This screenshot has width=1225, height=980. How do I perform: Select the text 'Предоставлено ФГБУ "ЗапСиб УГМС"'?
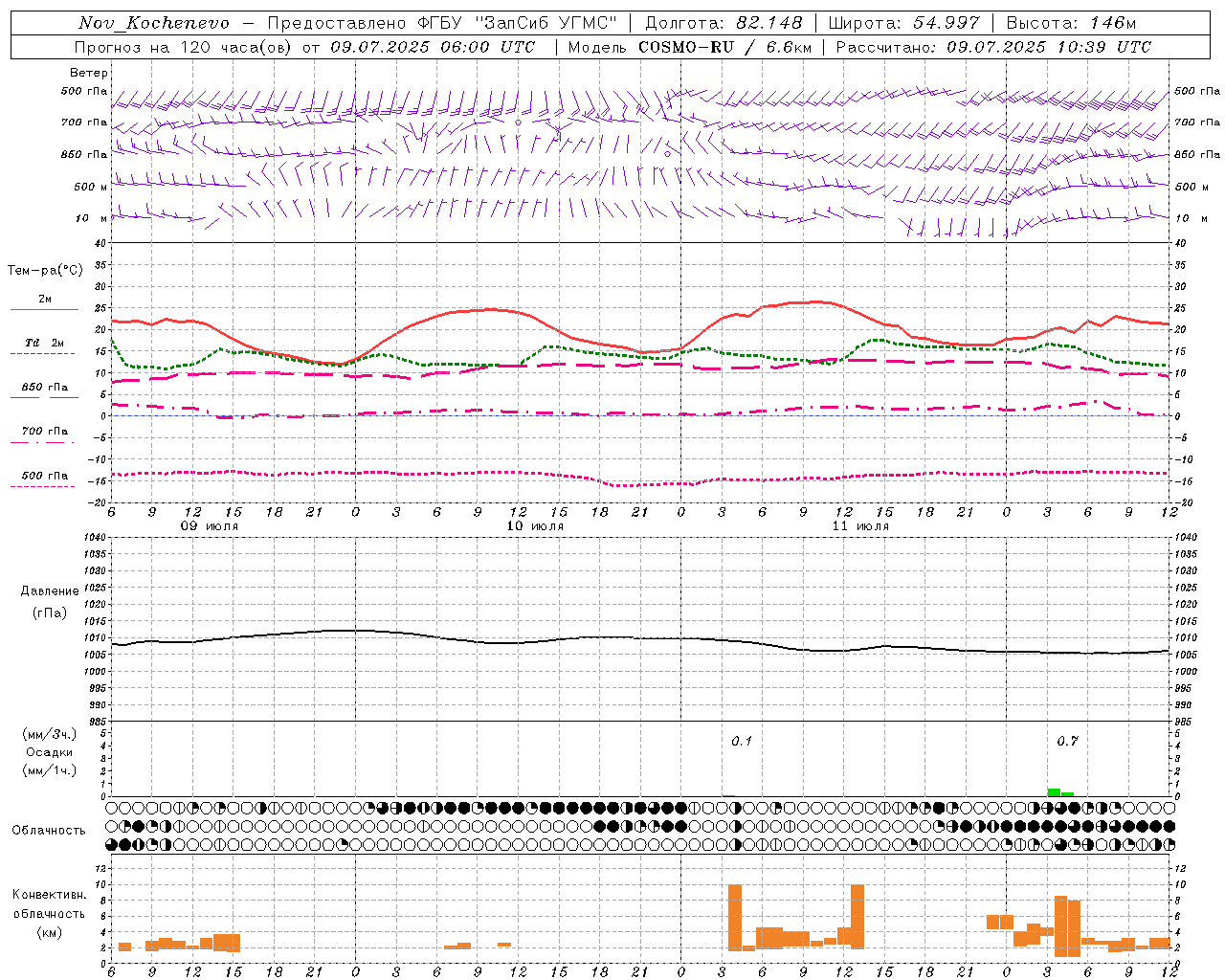coord(442,23)
